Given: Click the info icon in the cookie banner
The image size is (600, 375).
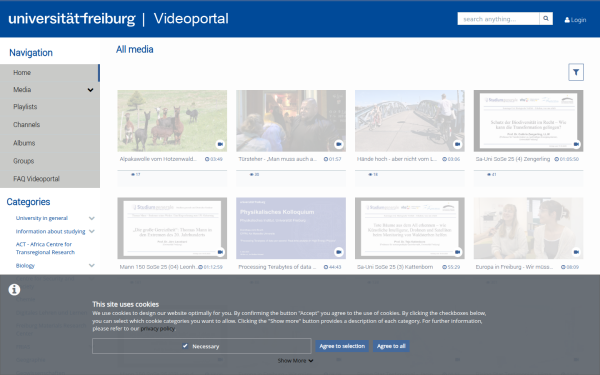Looking at the screenshot, I should 14,290.
